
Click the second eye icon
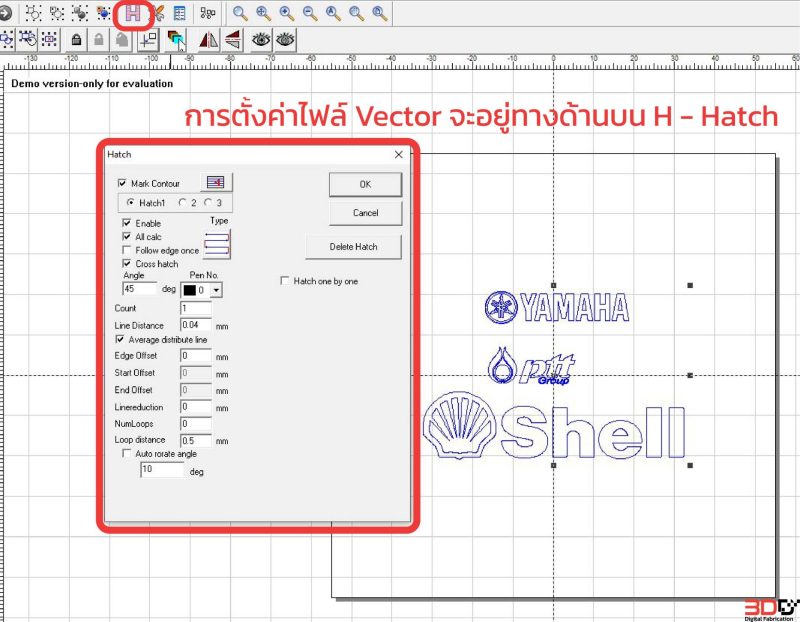pos(285,39)
